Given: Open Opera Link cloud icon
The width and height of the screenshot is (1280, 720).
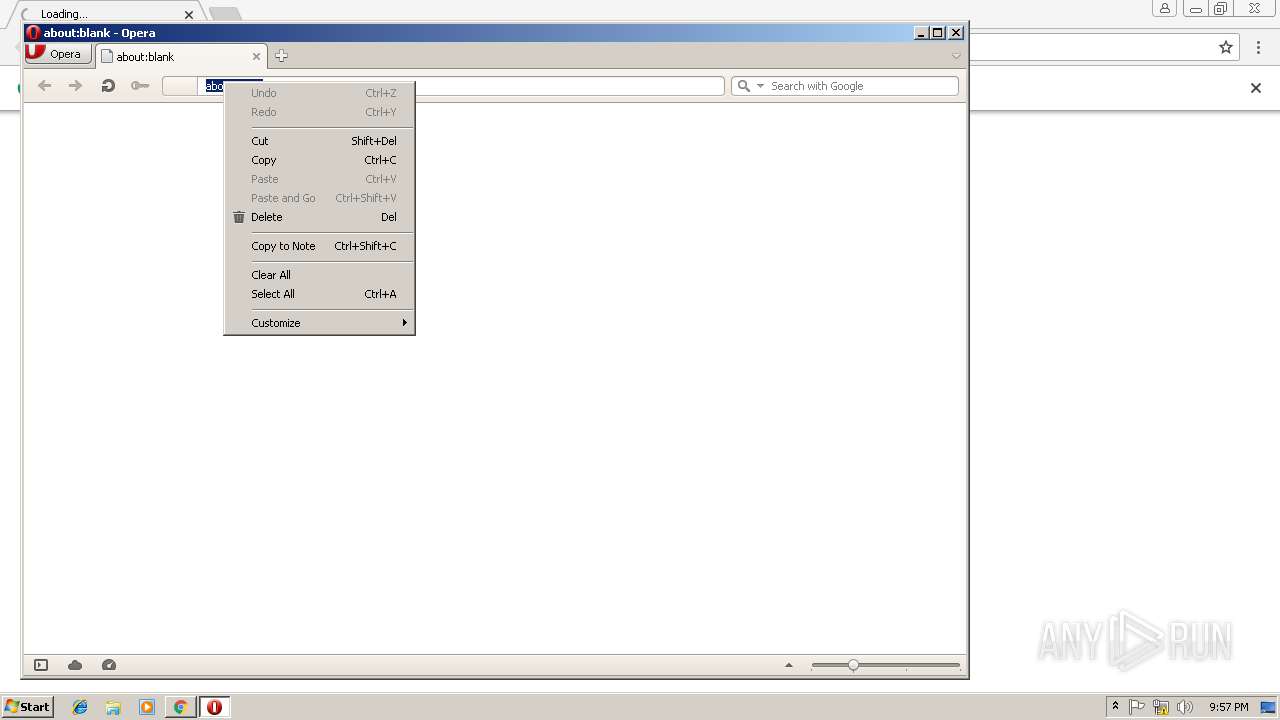Looking at the screenshot, I should (75, 665).
